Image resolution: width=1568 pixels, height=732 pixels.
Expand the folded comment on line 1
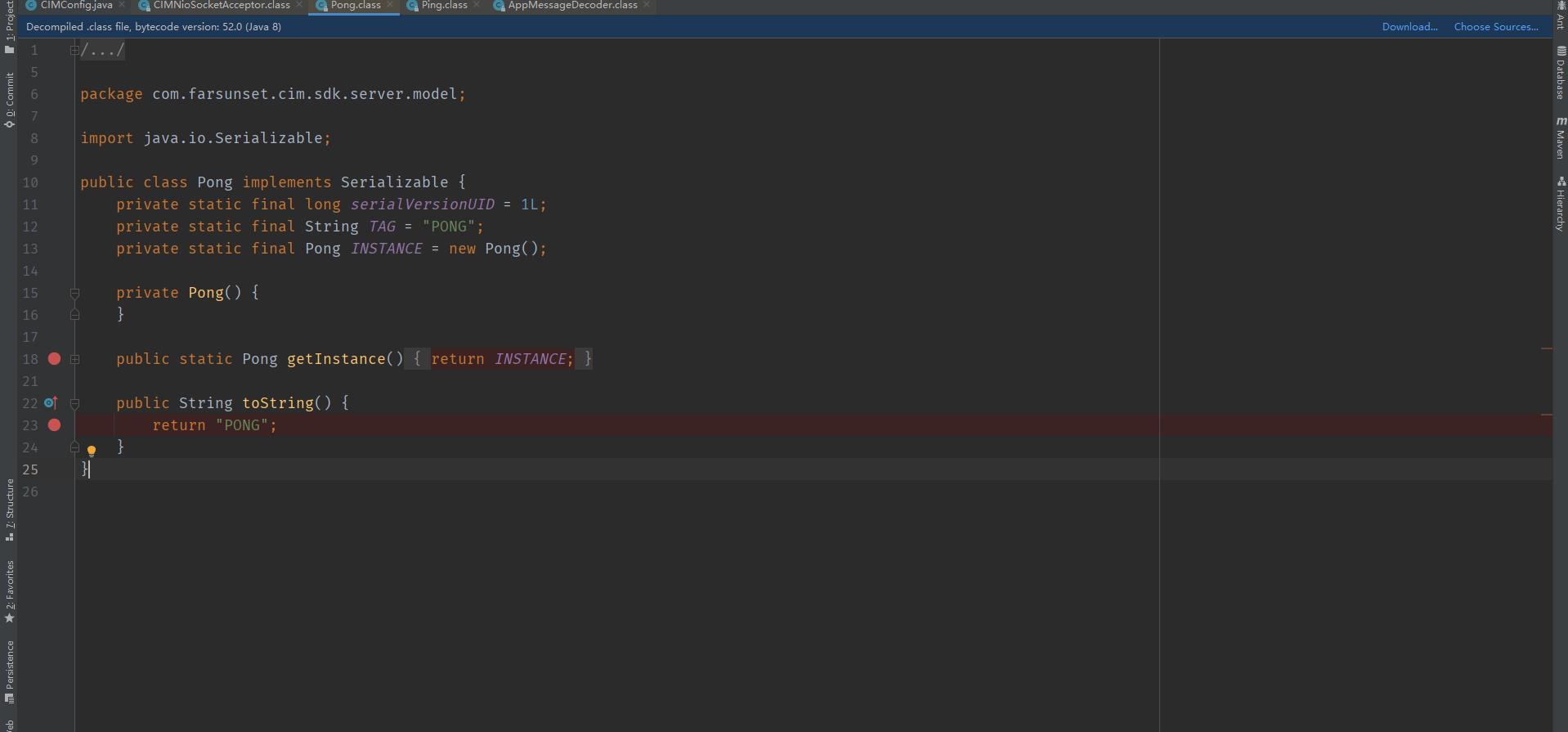pos(74,50)
